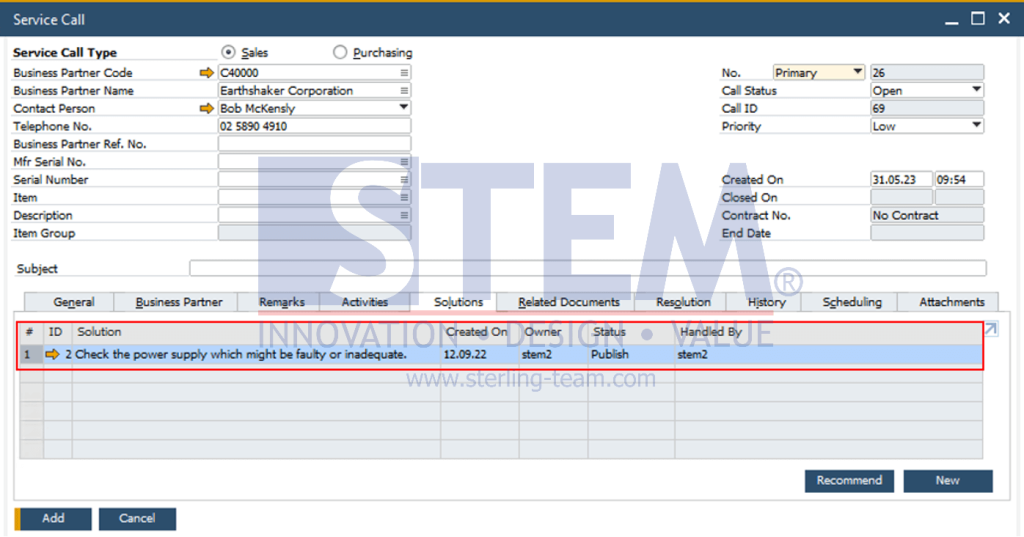The image size is (1024, 537).
Task: Open Business Partner Code selection list icon
Action: click(404, 73)
